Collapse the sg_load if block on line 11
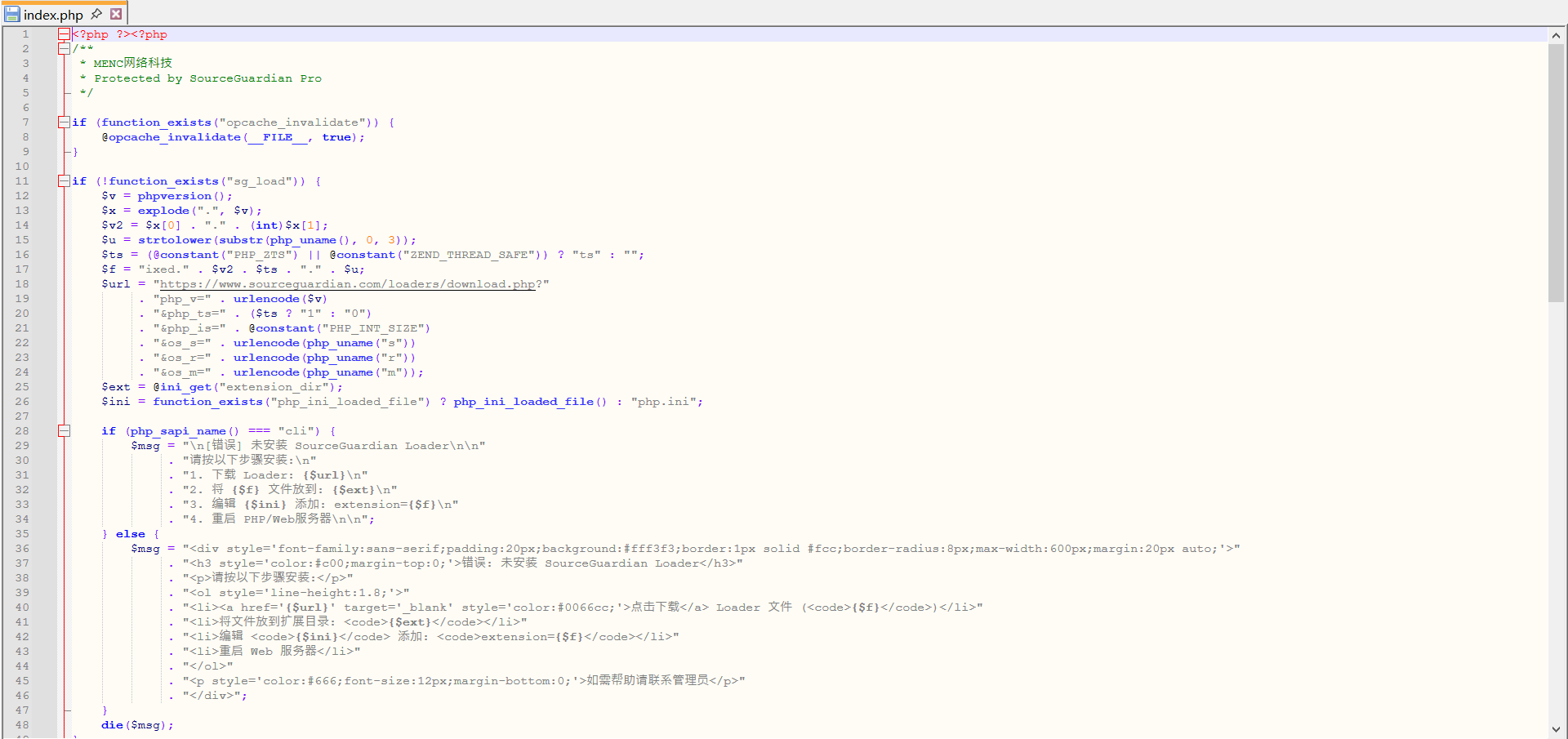 64,181
